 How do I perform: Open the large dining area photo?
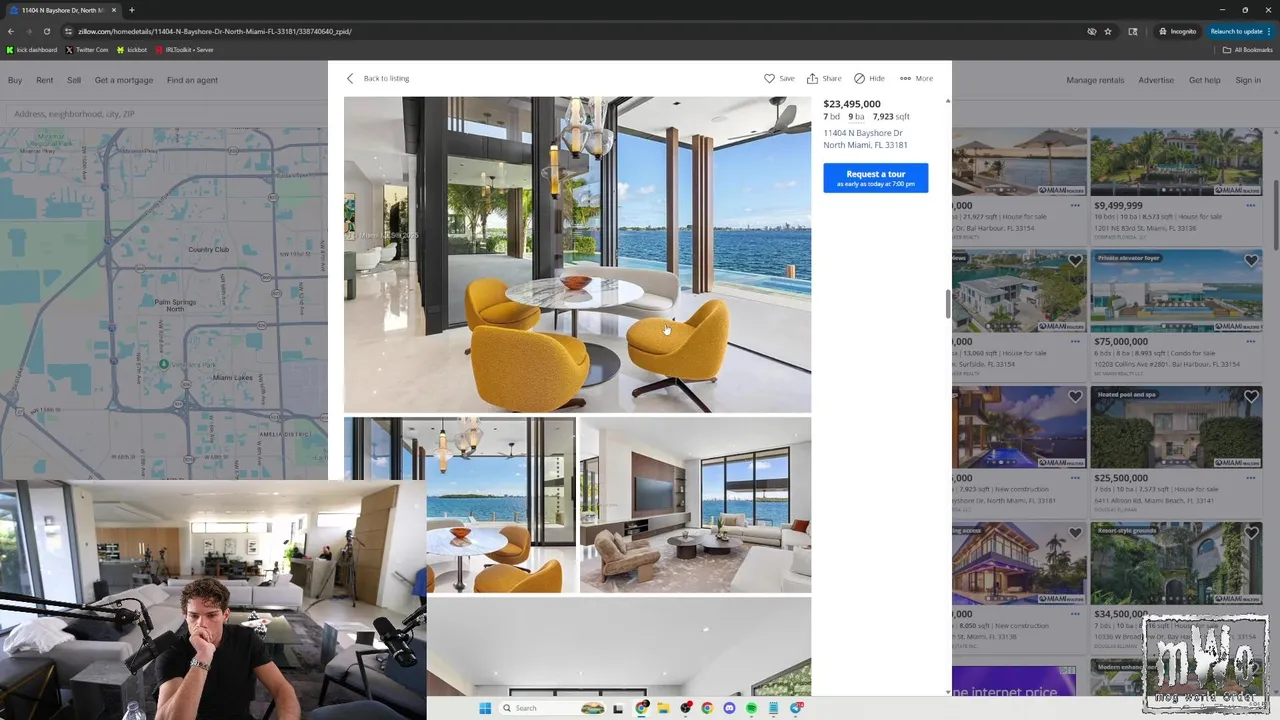[x=577, y=255]
